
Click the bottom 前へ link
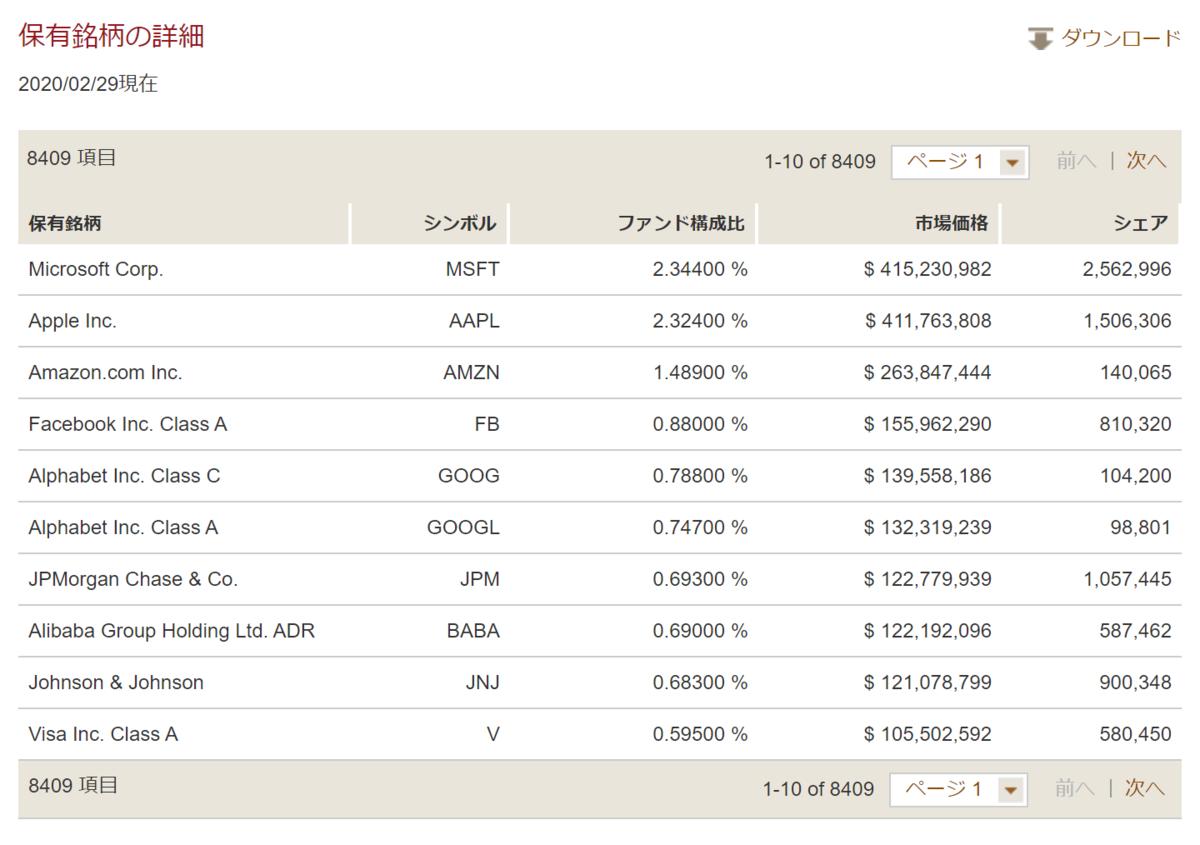[x=1075, y=788]
